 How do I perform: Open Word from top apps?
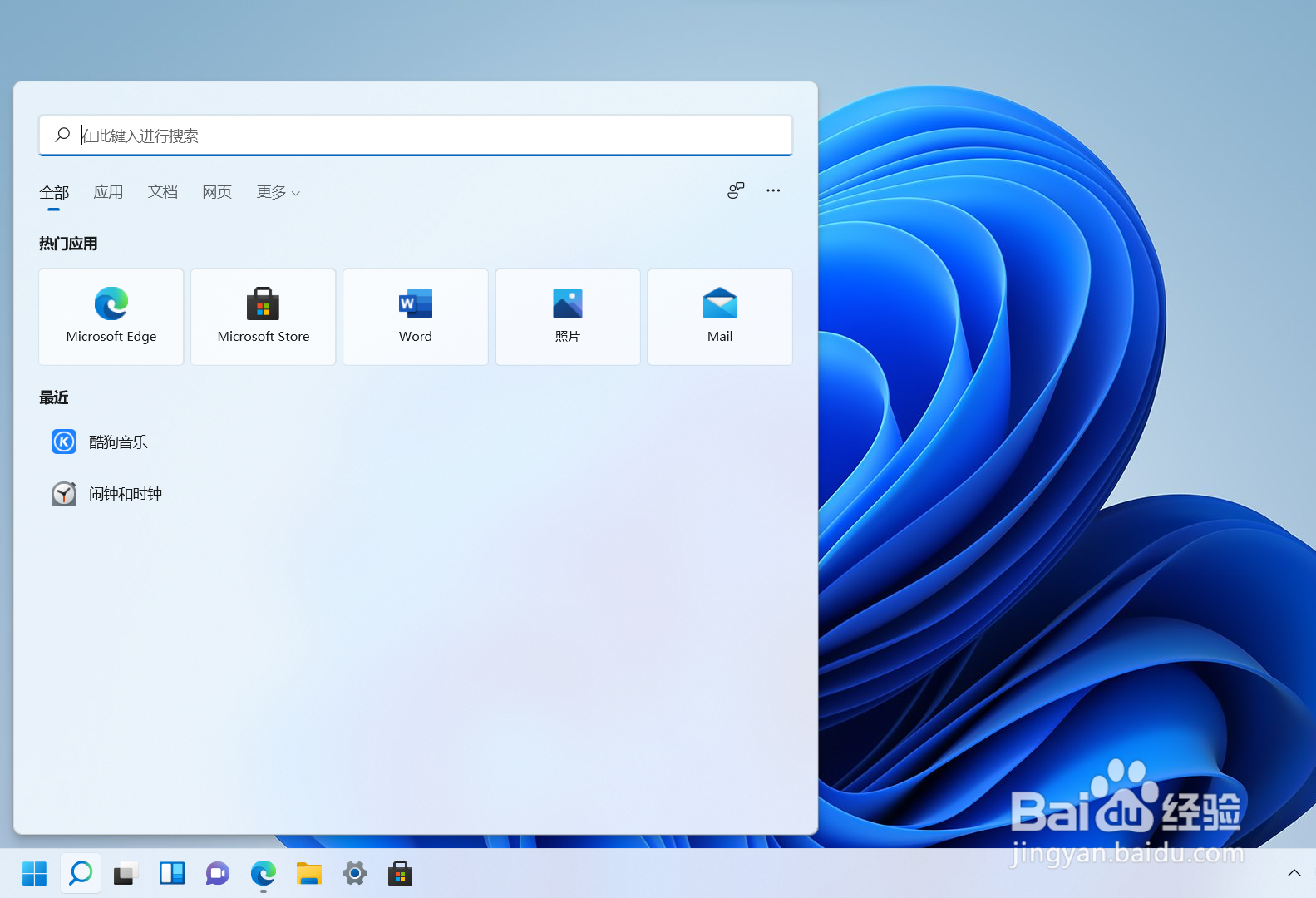(x=416, y=317)
